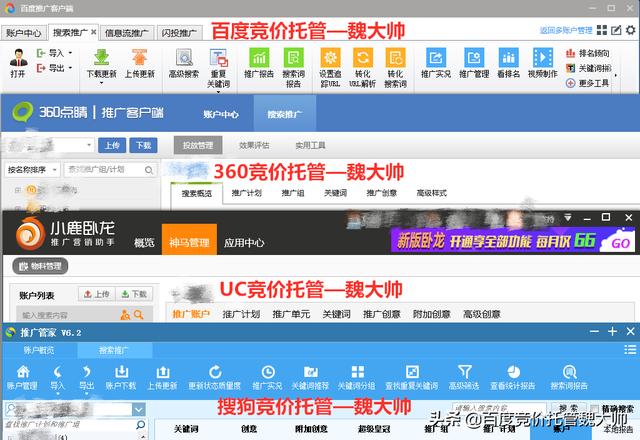Open 推广管理 icon in Baidu toolbar

pyautogui.click(x=474, y=58)
